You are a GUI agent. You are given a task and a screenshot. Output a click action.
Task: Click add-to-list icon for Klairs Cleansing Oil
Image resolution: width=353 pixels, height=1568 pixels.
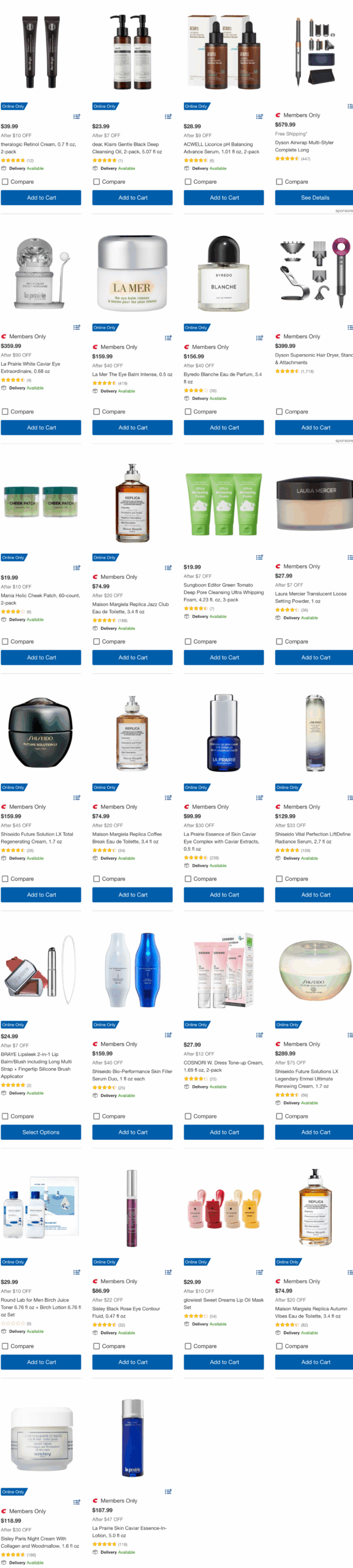pos(168,116)
